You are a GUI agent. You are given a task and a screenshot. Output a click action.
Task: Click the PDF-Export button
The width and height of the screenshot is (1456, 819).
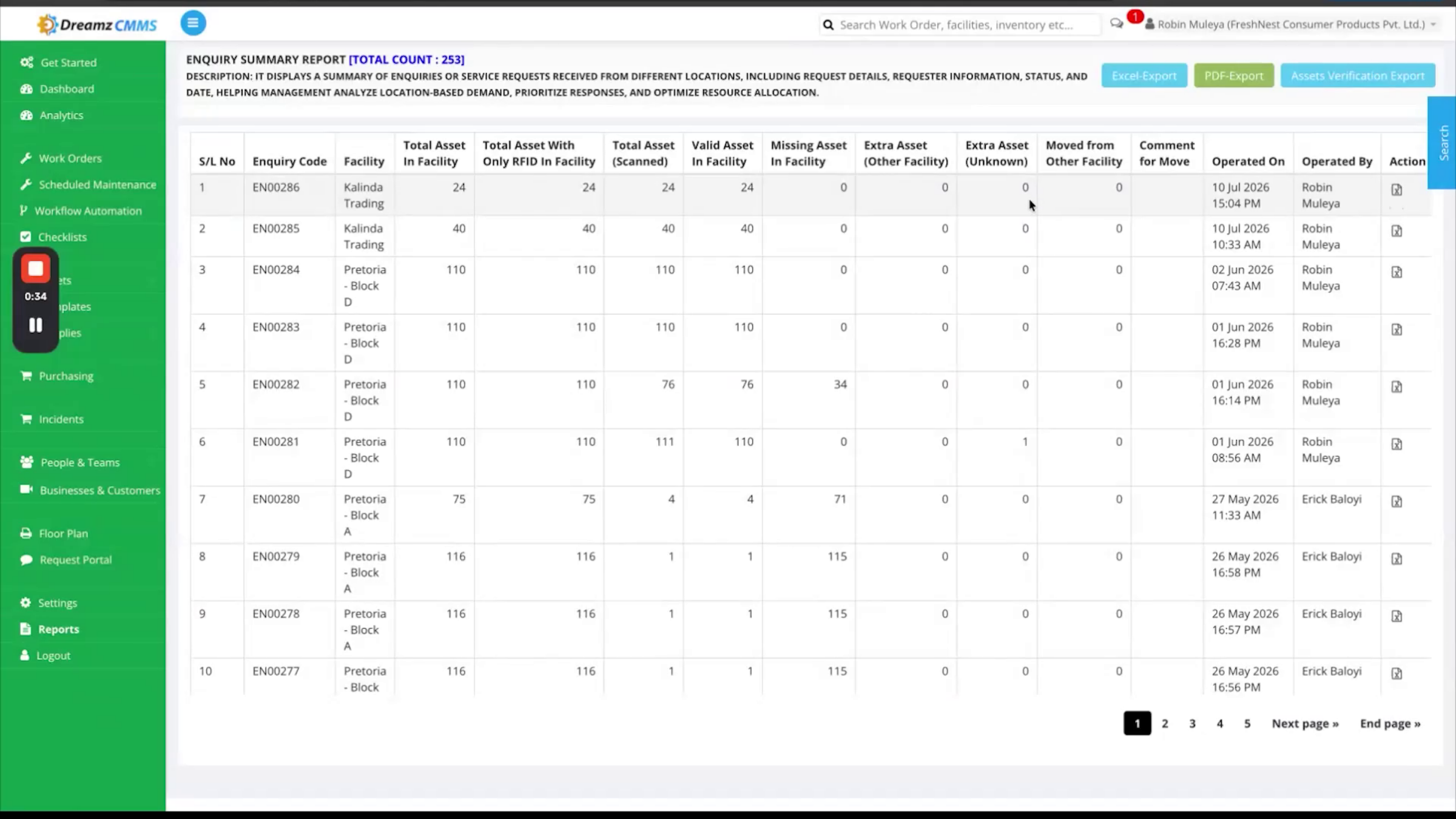[1233, 76]
